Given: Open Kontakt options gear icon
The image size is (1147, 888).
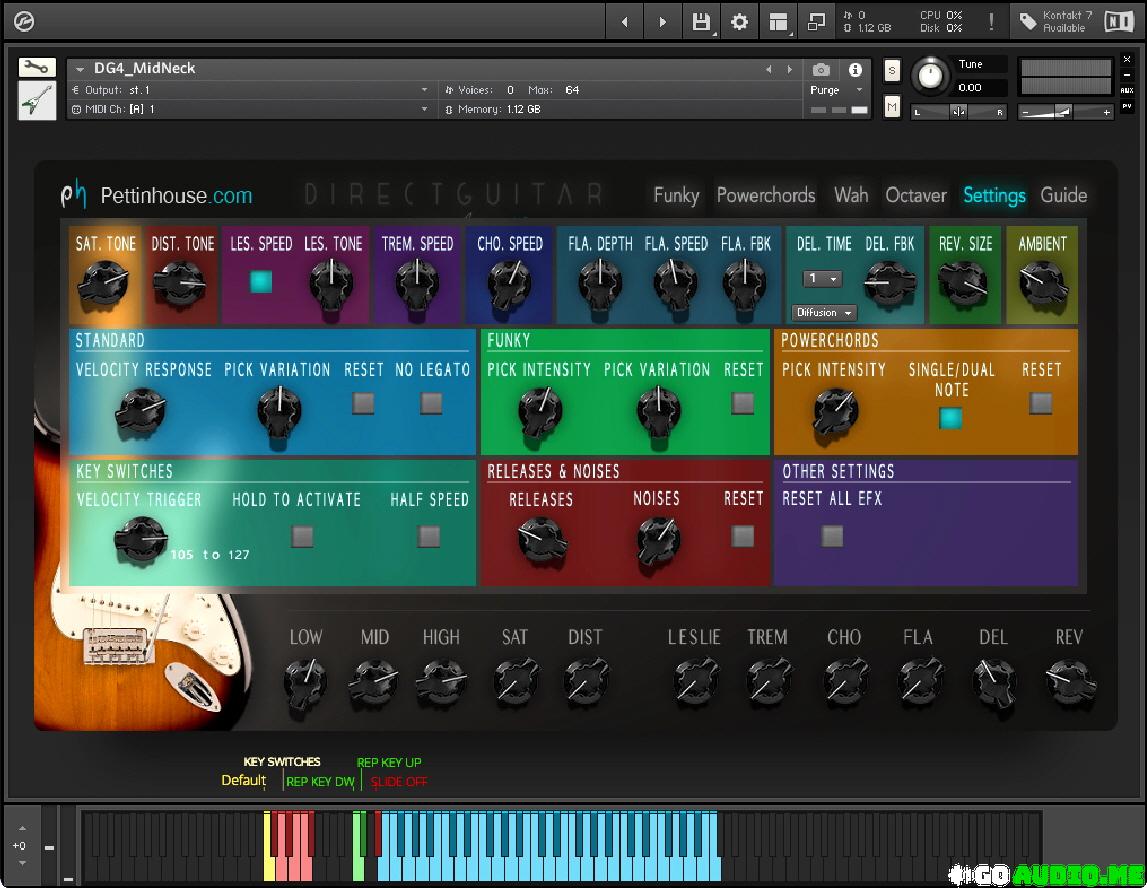Looking at the screenshot, I should click(x=740, y=22).
